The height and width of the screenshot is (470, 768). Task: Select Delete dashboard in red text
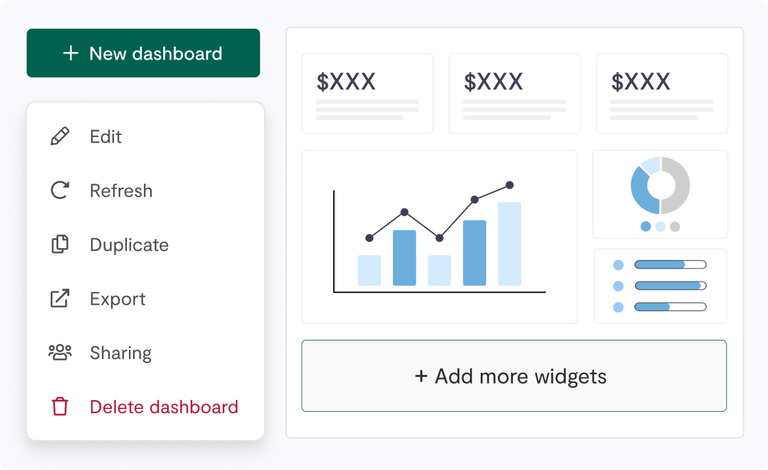point(164,407)
